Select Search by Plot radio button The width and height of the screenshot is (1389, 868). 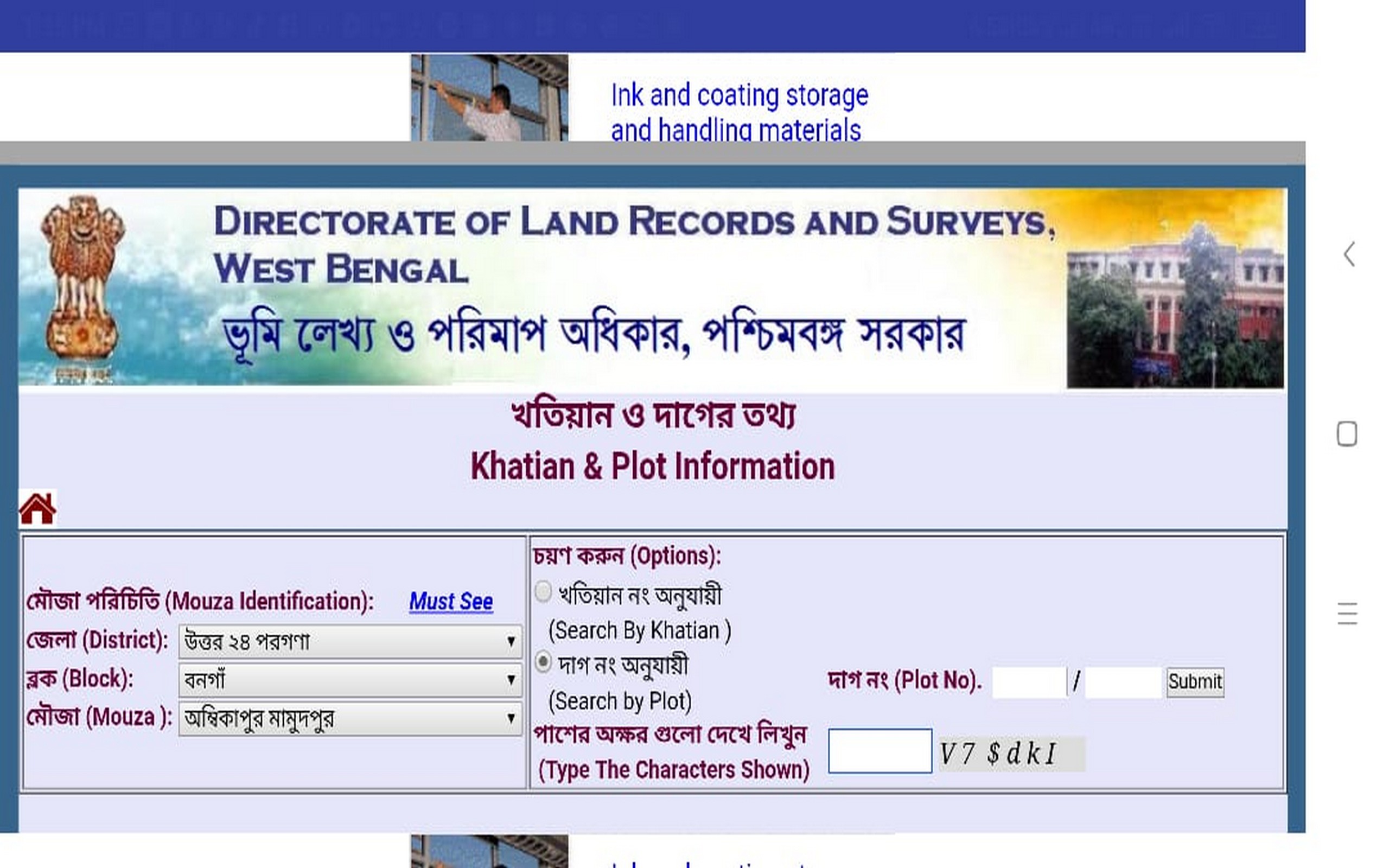coord(543,662)
